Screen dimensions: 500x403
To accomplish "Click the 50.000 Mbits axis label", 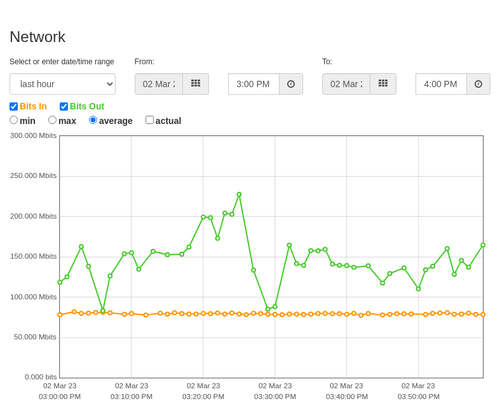I will 35,337.
